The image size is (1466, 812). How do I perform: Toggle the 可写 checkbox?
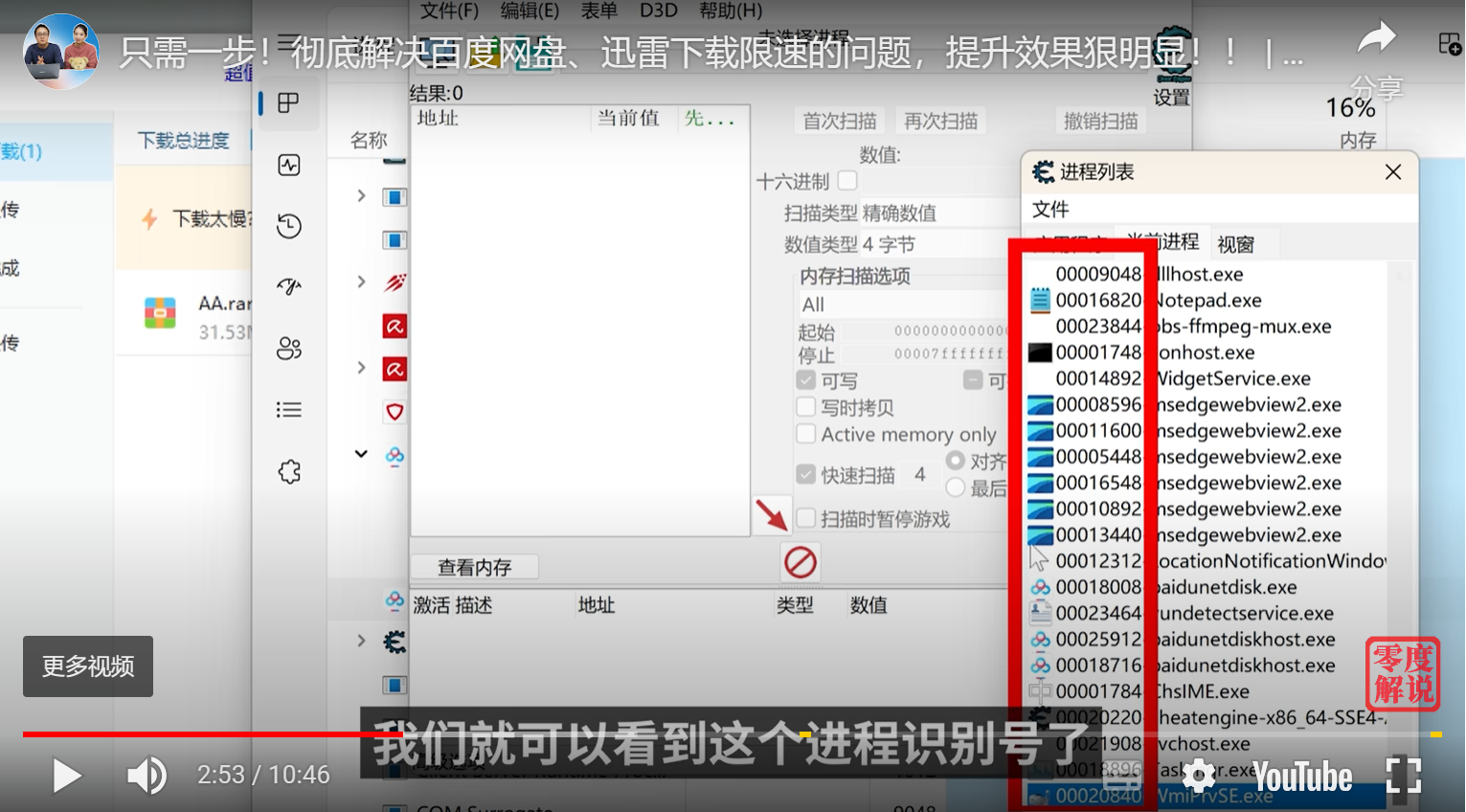click(x=806, y=380)
